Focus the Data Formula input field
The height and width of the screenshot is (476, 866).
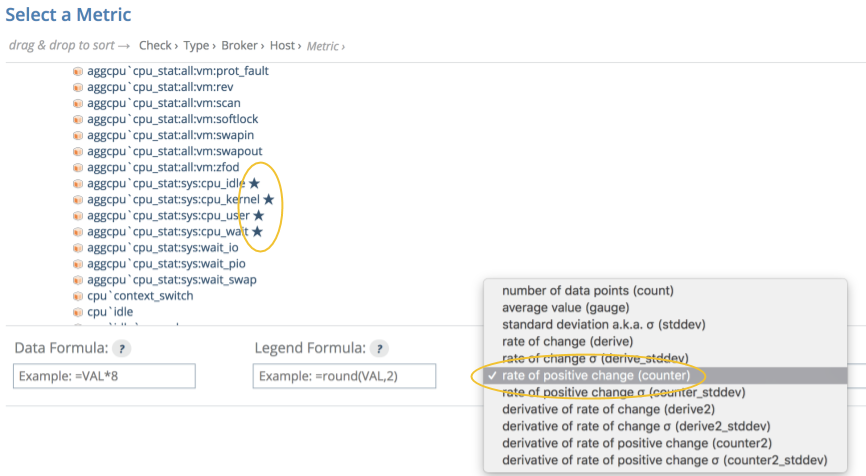104,376
